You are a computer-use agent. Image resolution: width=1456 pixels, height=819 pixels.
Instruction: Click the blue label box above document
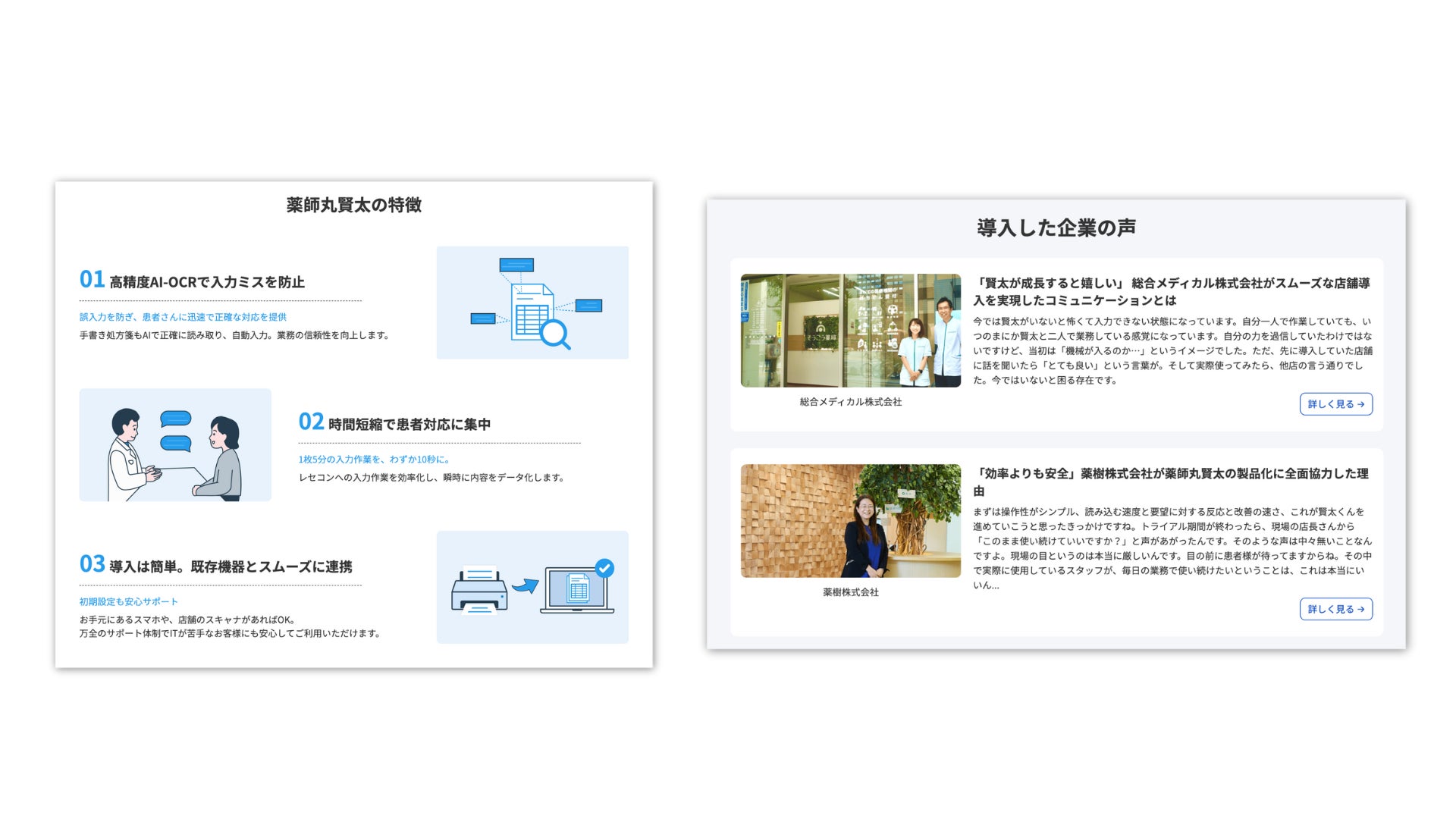click(x=516, y=265)
